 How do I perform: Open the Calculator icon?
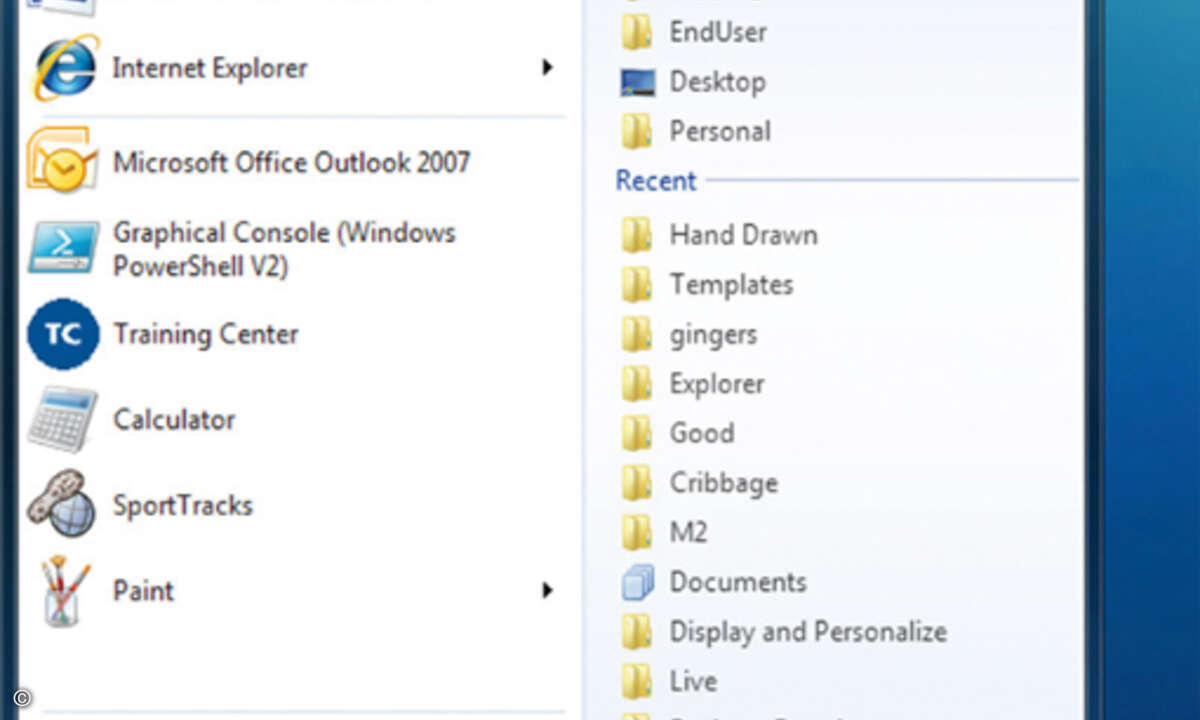click(x=62, y=419)
